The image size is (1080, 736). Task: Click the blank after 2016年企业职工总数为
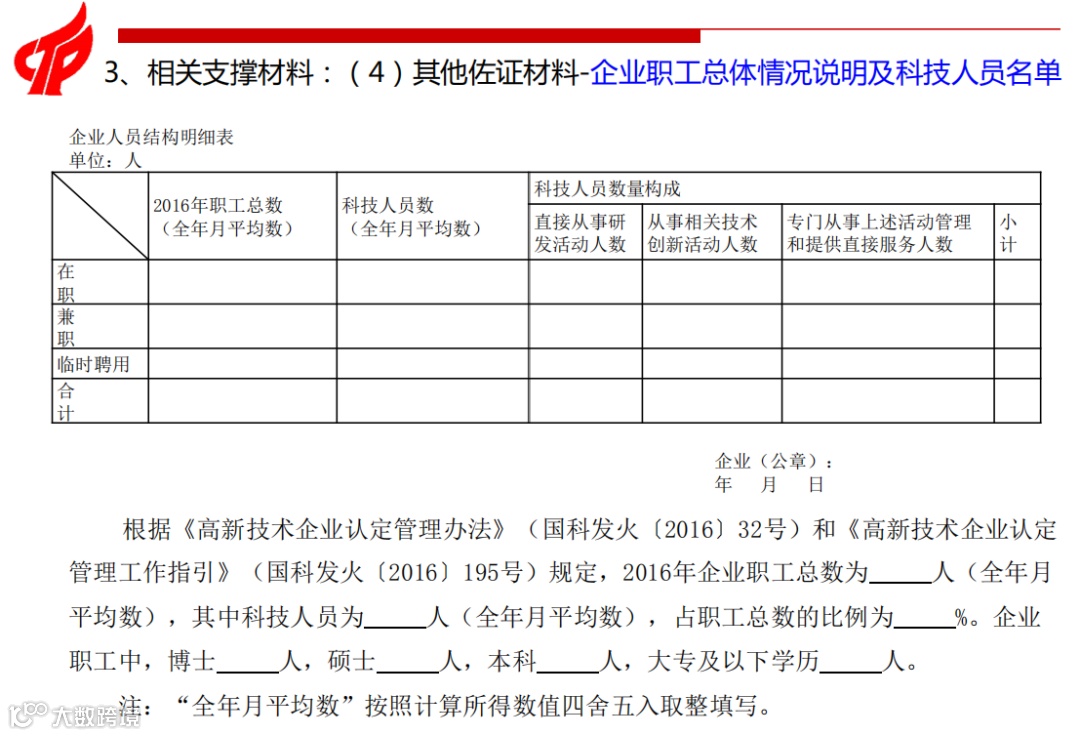click(x=901, y=576)
